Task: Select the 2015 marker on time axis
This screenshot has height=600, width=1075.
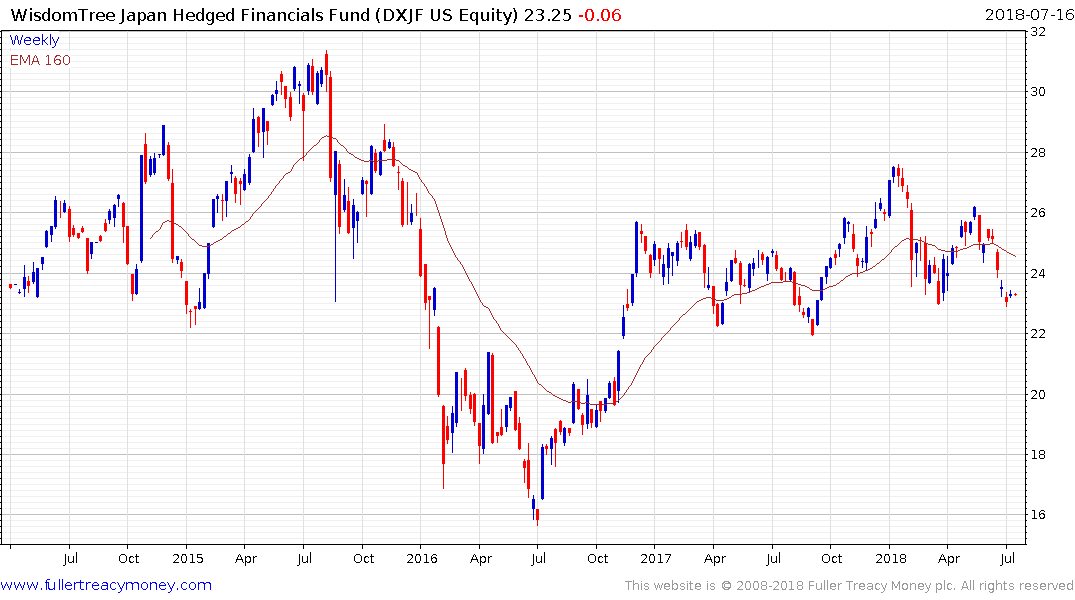Action: [x=187, y=558]
